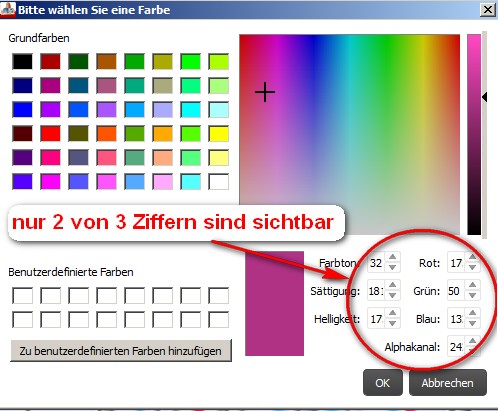The width and height of the screenshot is (498, 411).
Task: Click into the Alphakanal field
Action: pos(456,347)
